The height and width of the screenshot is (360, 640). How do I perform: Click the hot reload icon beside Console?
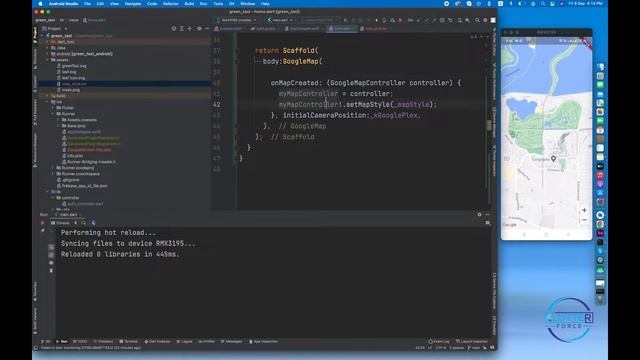76,223
